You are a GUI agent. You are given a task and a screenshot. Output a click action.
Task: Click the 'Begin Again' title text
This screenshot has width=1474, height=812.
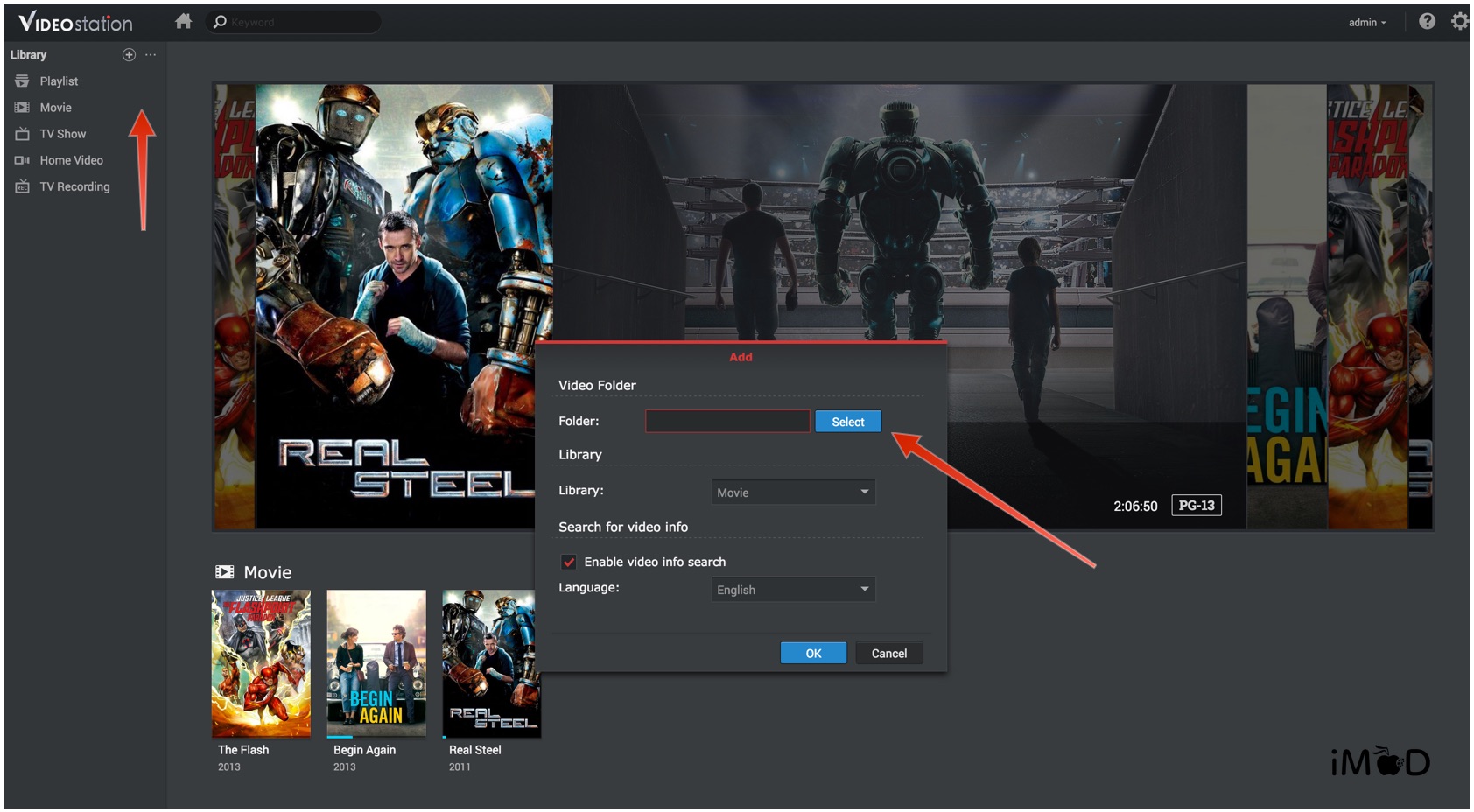(x=364, y=750)
